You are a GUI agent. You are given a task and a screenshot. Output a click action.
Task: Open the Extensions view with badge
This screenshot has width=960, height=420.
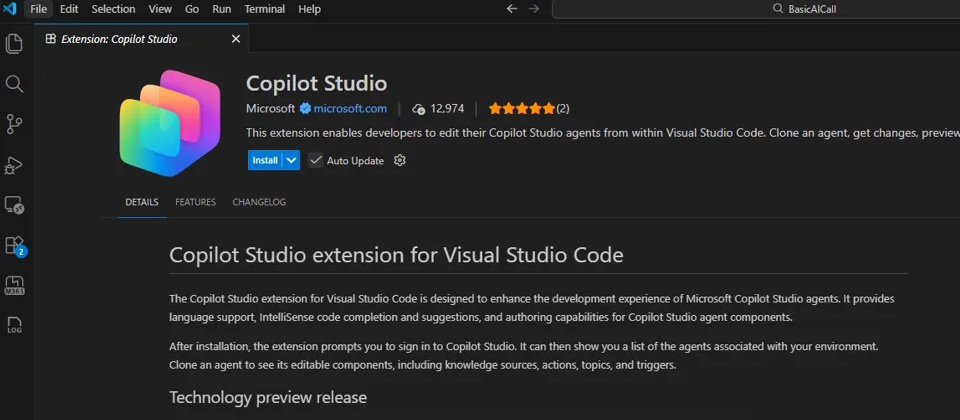14,245
